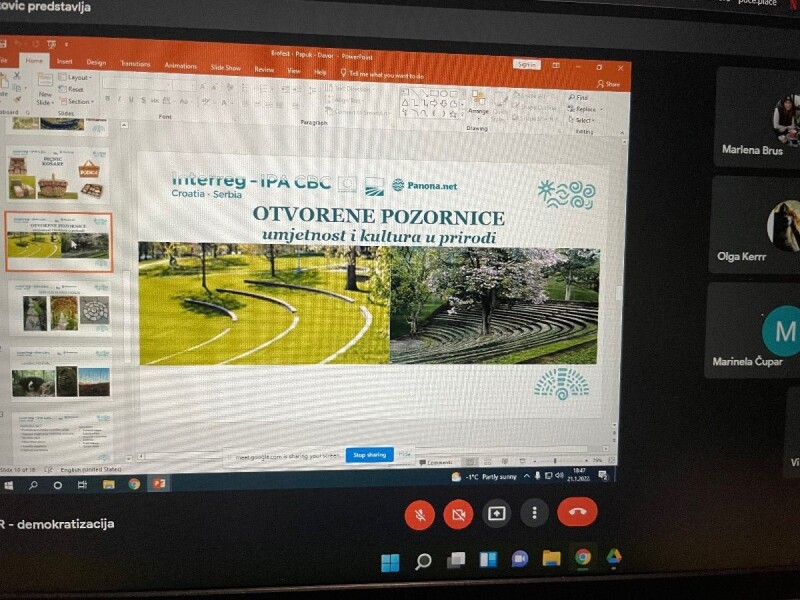Unmute the microphone in the meeting
This screenshot has width=800, height=600.
coord(419,514)
